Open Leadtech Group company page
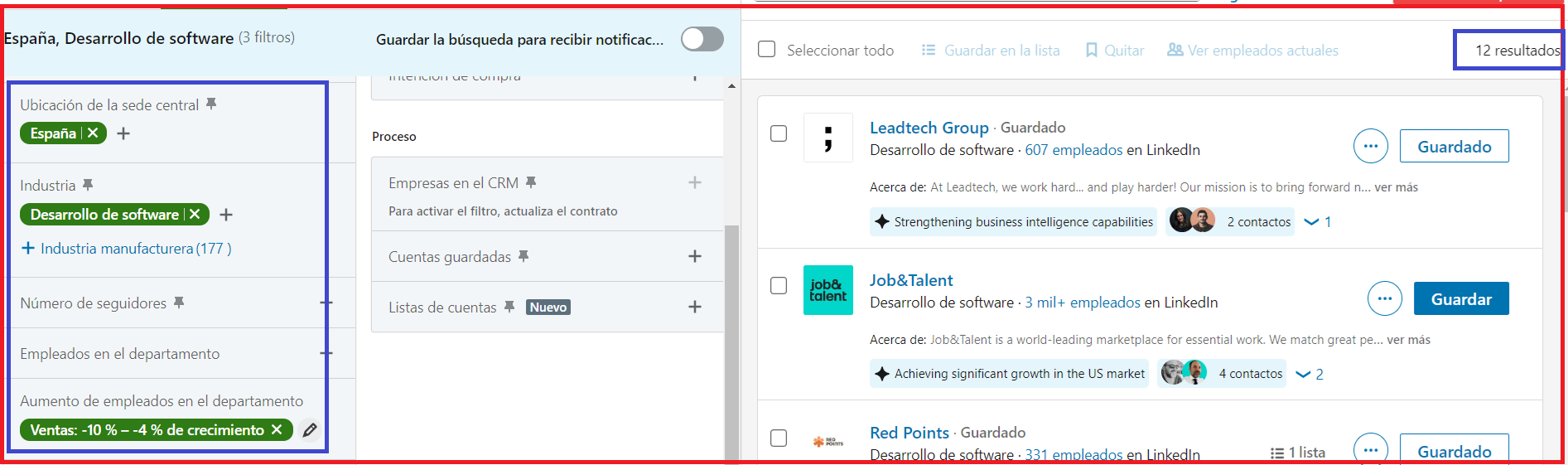Viewport: 1568px width, 465px height. [929, 128]
